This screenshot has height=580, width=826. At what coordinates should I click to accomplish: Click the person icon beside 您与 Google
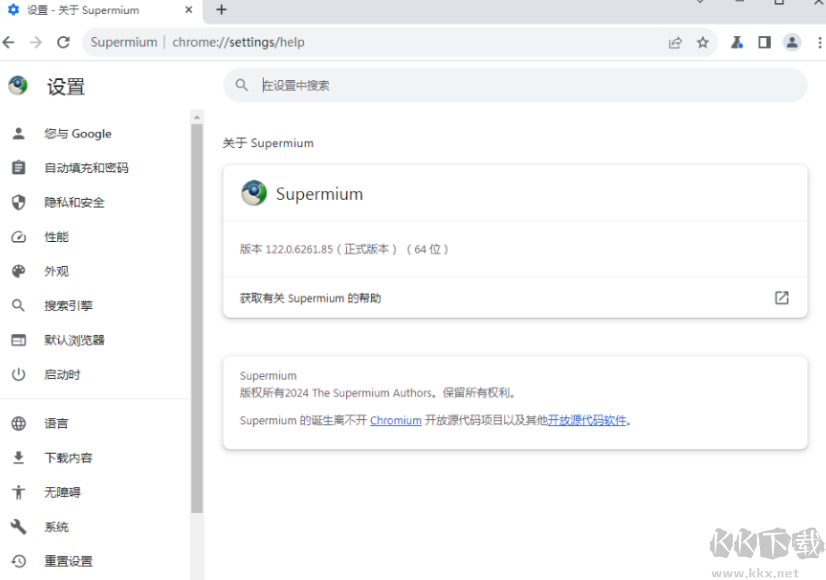pos(18,134)
